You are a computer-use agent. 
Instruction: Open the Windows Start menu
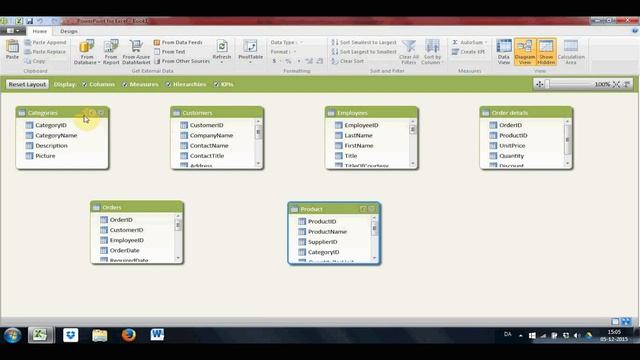tap(12, 336)
